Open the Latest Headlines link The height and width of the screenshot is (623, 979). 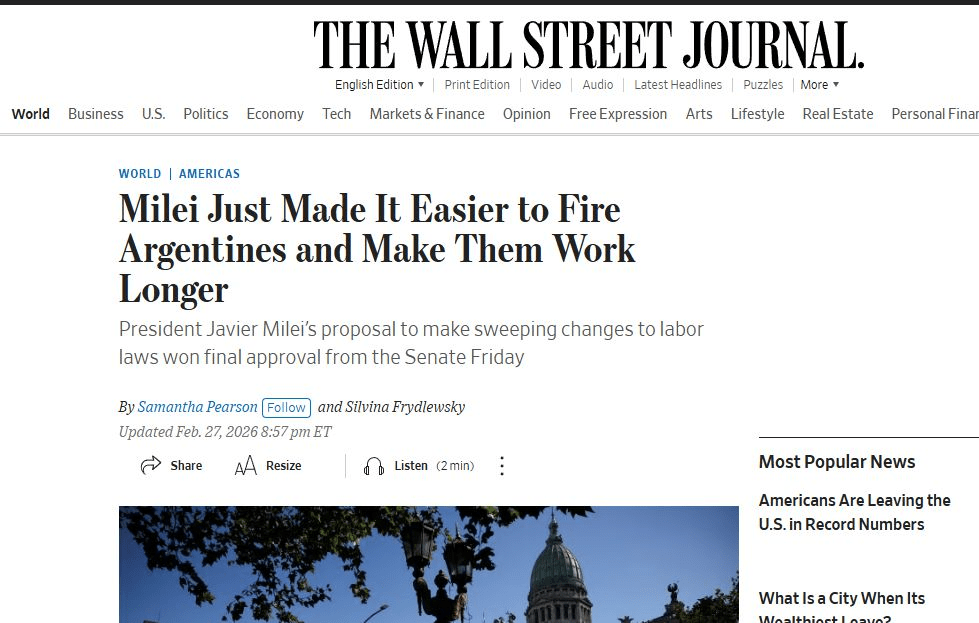click(x=678, y=84)
